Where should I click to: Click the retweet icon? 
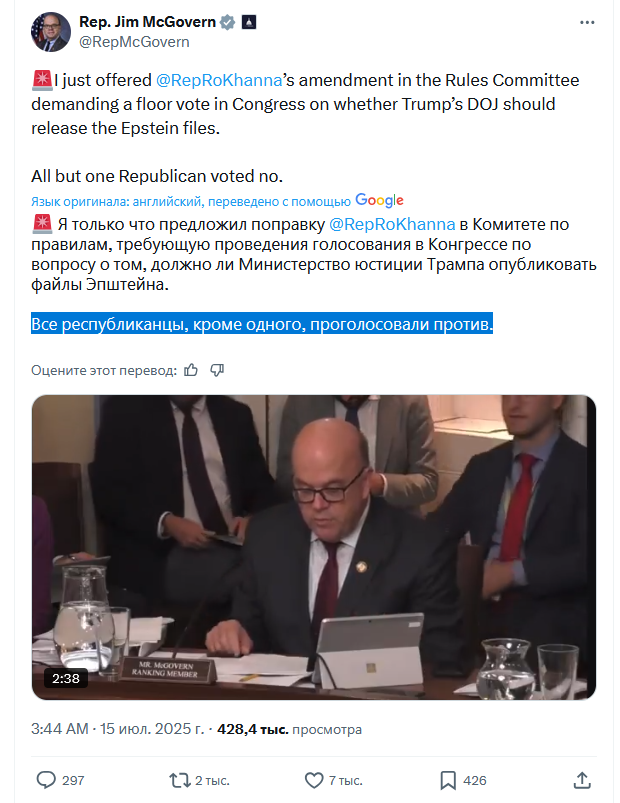180,780
